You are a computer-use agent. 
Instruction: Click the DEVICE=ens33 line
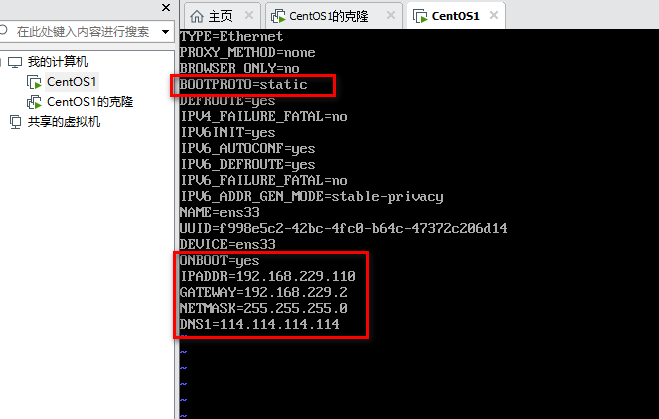pyautogui.click(x=227, y=244)
